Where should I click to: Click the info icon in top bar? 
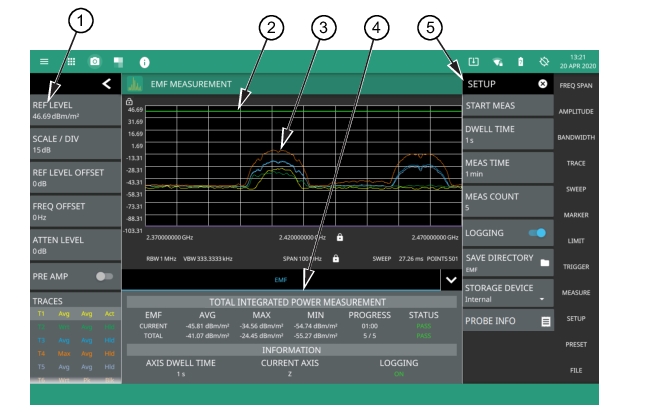click(x=145, y=62)
